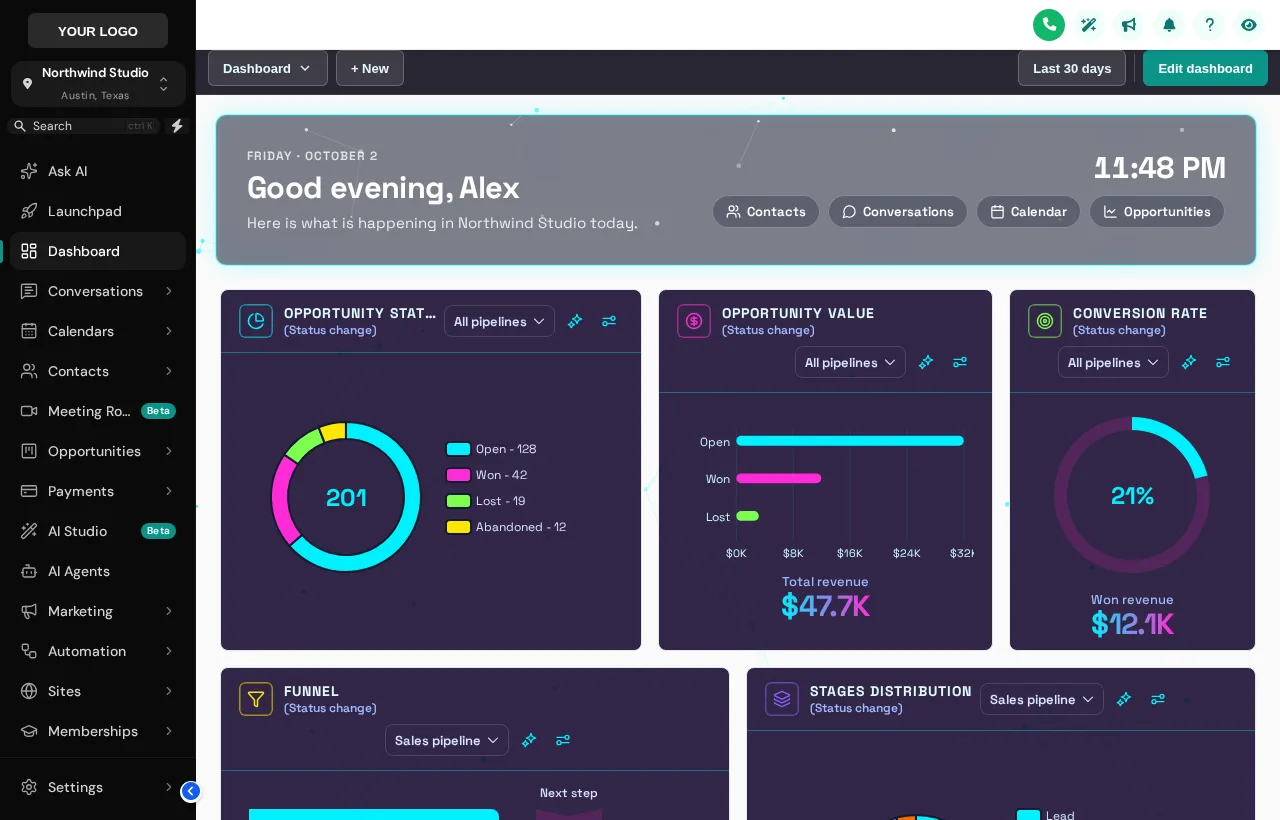Open Opportunity Value filter settings icon
This screenshot has width=1280, height=820.
960,362
